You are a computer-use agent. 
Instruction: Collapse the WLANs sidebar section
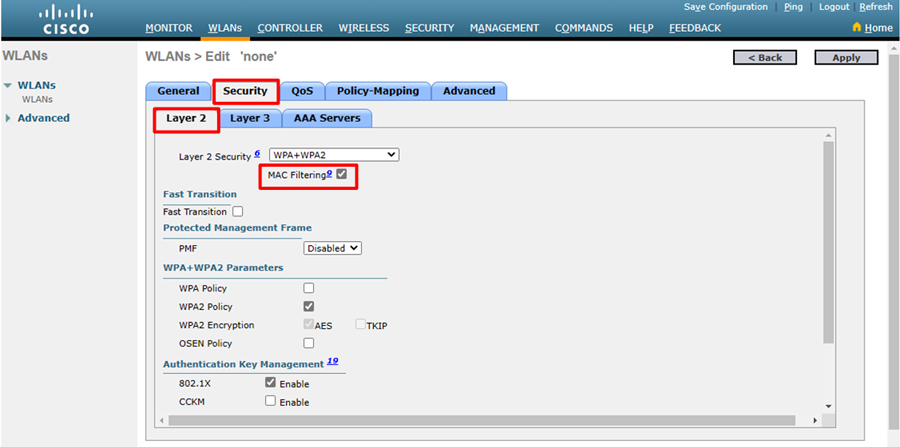(9, 86)
